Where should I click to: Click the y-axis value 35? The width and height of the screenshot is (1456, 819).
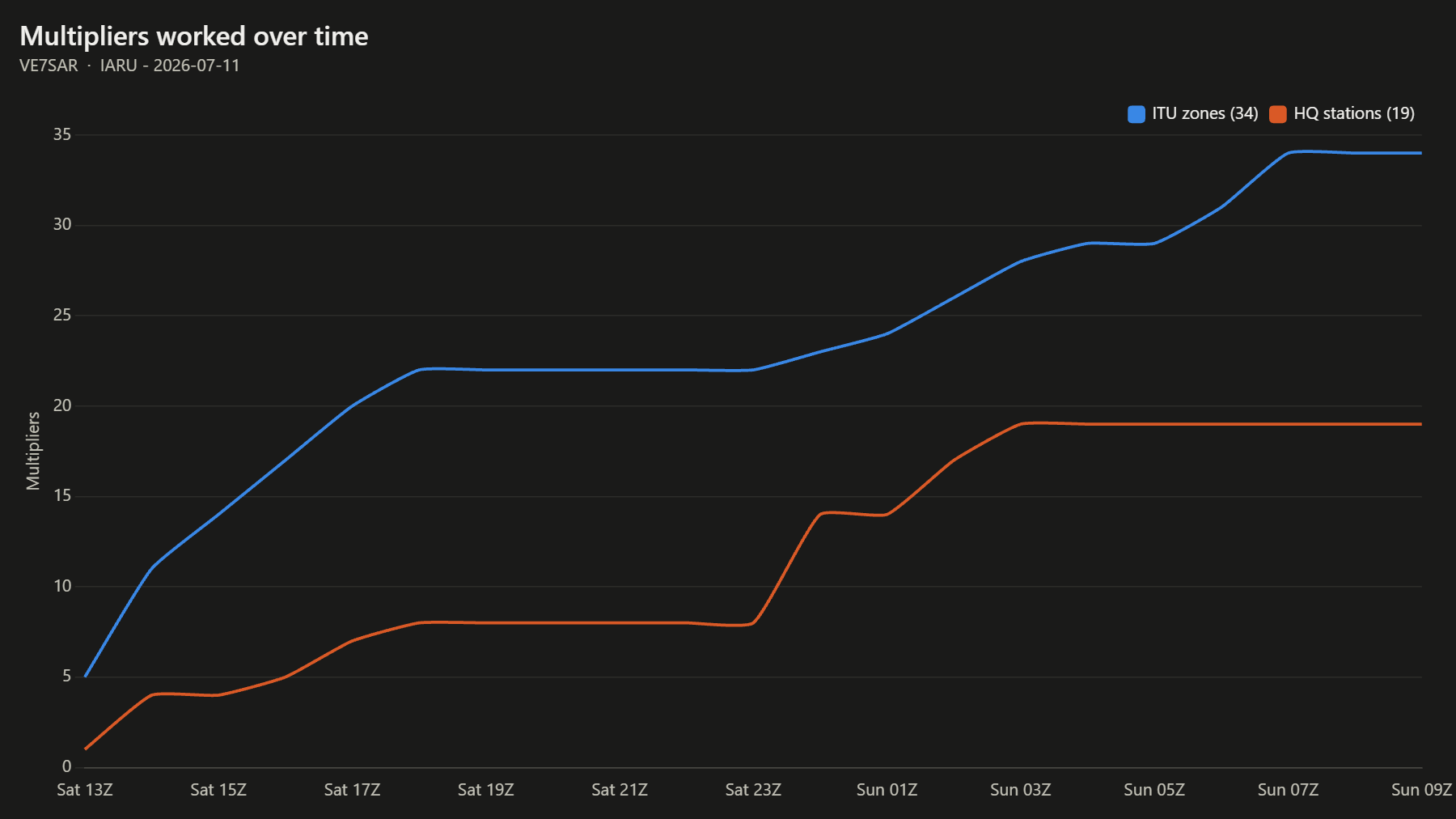coord(62,134)
